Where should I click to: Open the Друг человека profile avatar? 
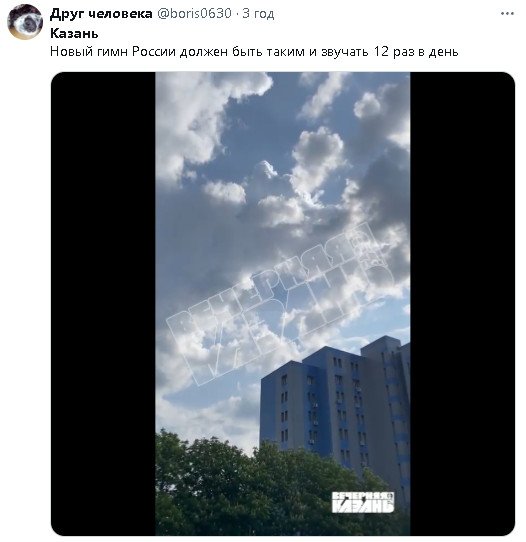point(25,22)
